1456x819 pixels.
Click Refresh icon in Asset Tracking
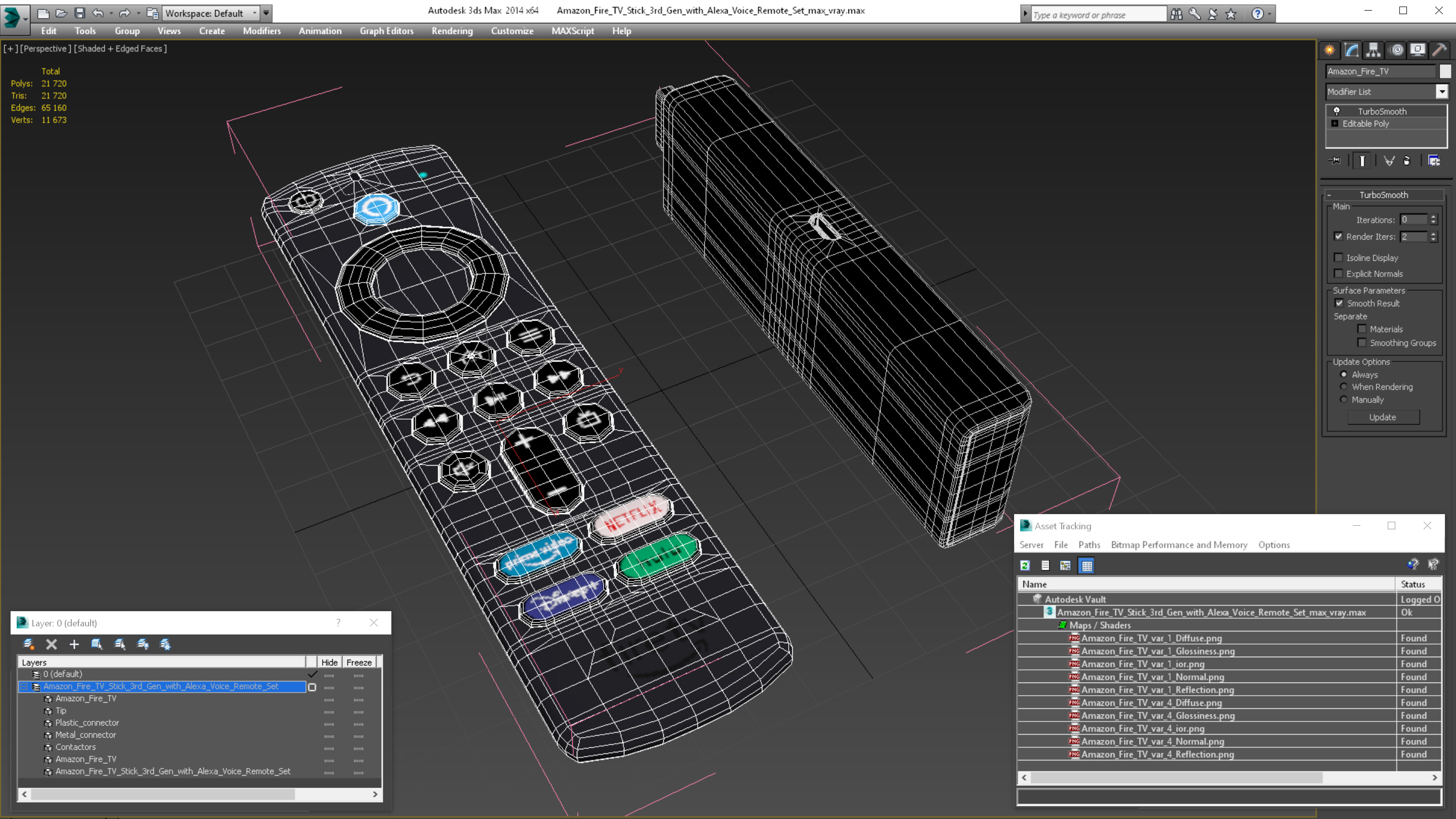click(x=1025, y=565)
